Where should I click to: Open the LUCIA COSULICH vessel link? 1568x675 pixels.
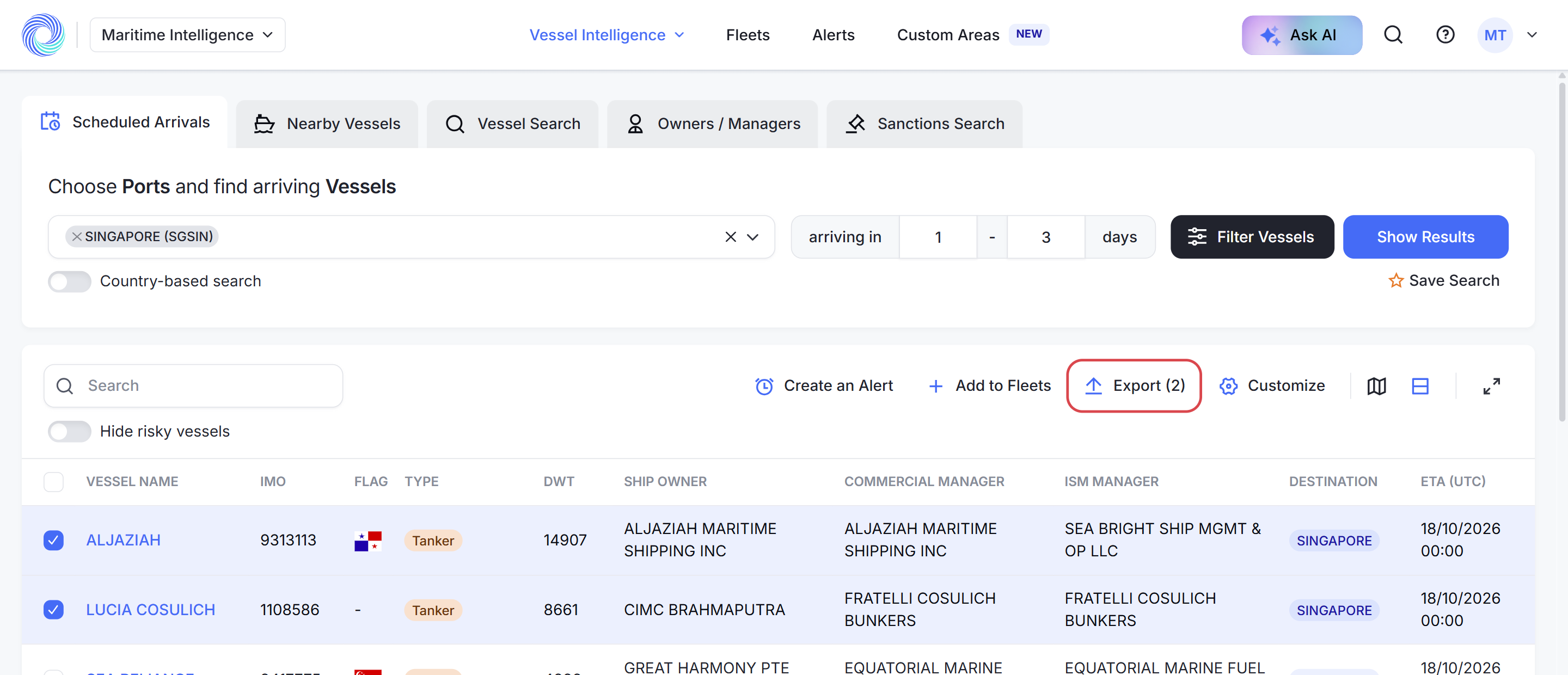point(150,609)
